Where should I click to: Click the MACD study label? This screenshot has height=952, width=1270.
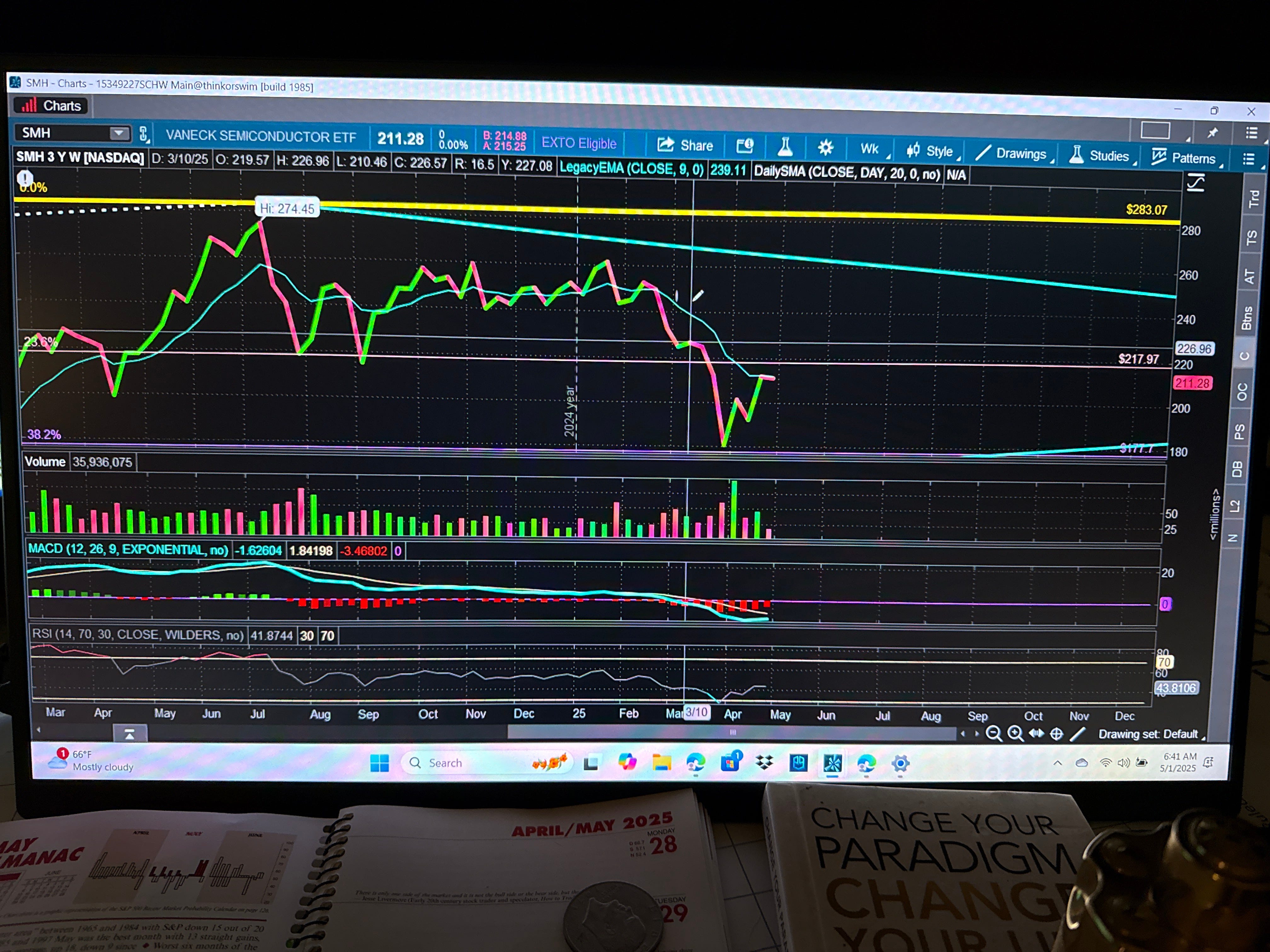pos(128,549)
